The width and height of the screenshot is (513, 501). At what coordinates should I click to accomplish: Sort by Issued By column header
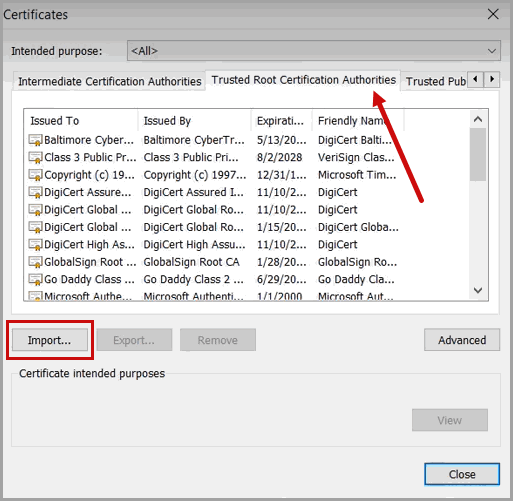pyautogui.click(x=194, y=121)
